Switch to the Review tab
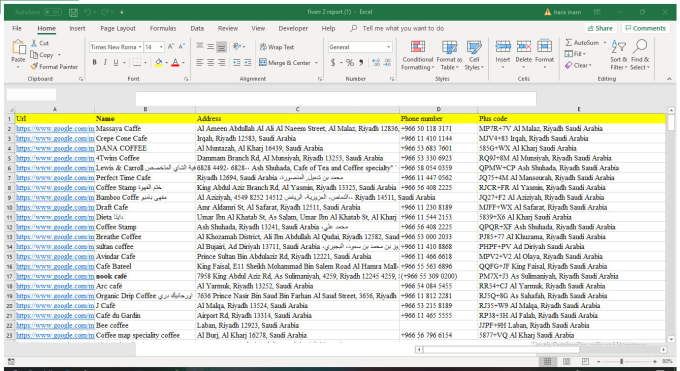The image size is (680, 371). pyautogui.click(x=228, y=28)
